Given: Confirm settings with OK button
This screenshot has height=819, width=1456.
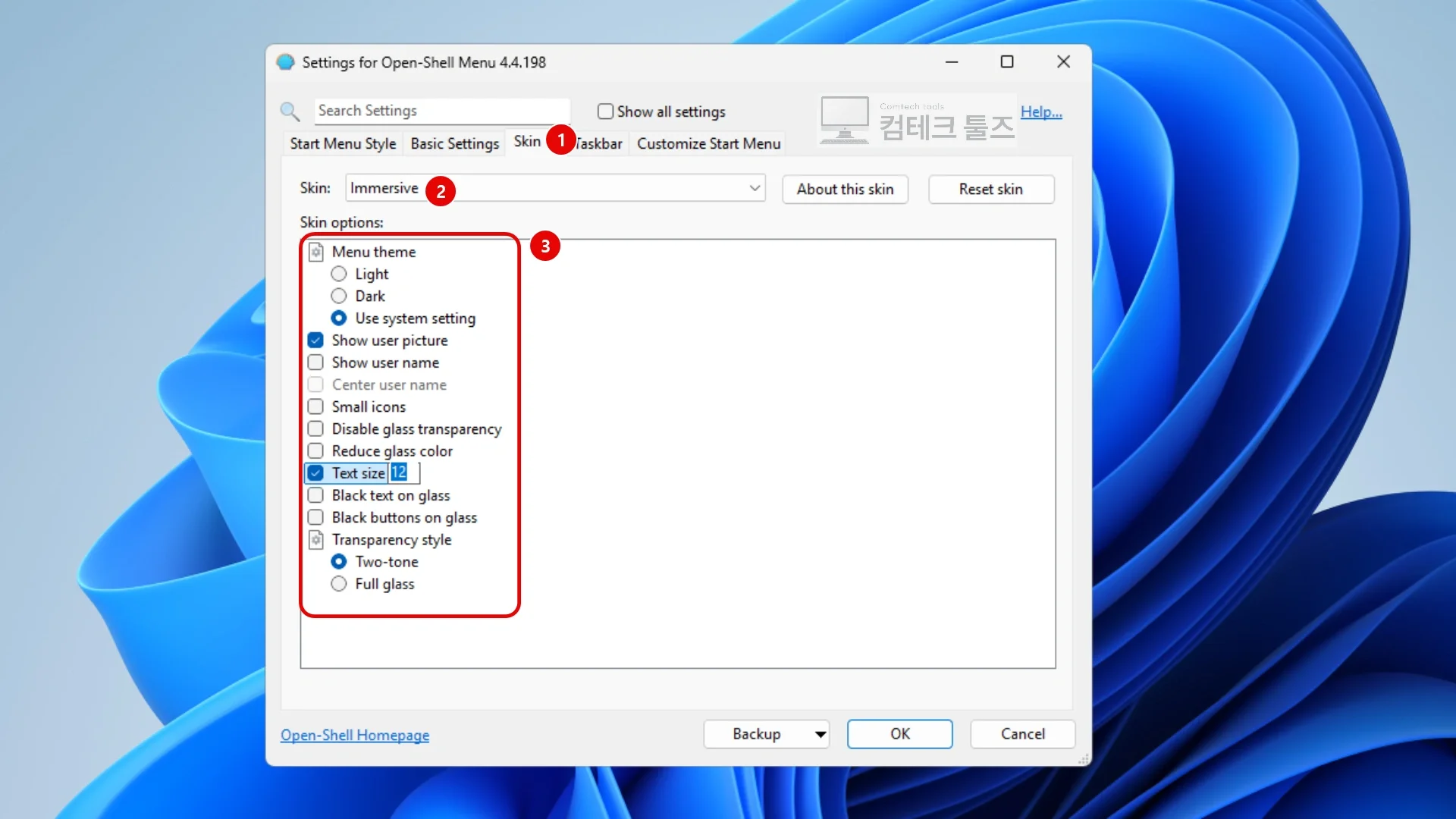Looking at the screenshot, I should (899, 734).
